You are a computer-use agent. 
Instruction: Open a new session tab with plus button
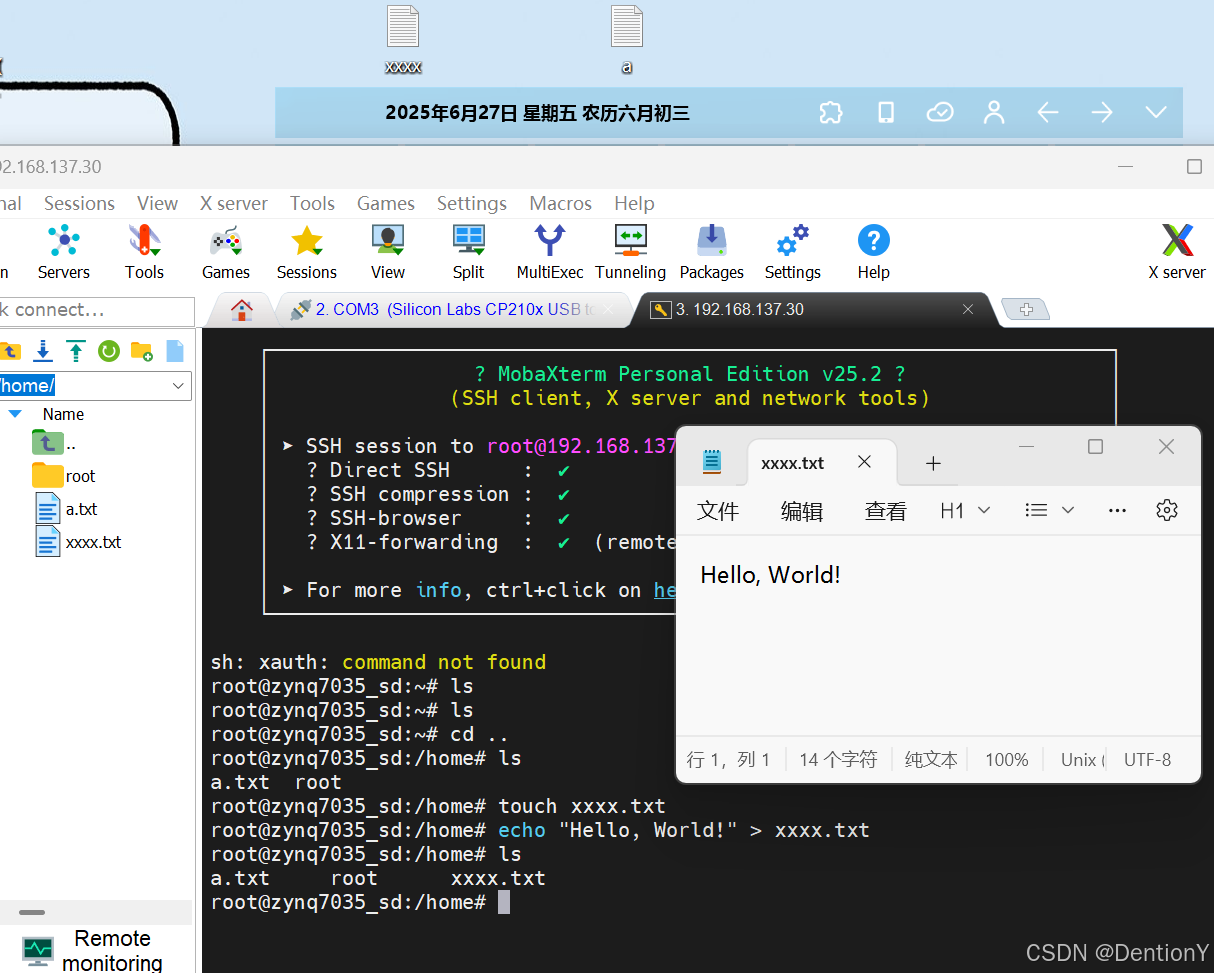point(1026,309)
